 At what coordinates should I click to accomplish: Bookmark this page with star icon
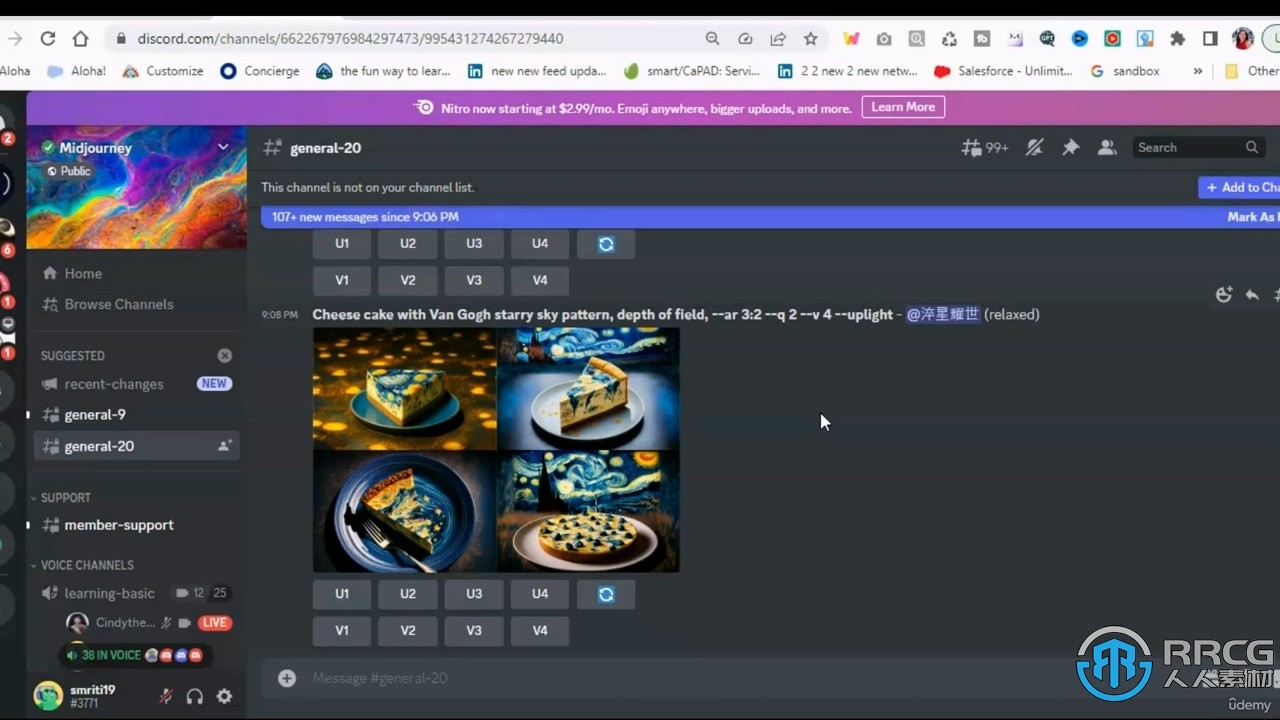(811, 38)
